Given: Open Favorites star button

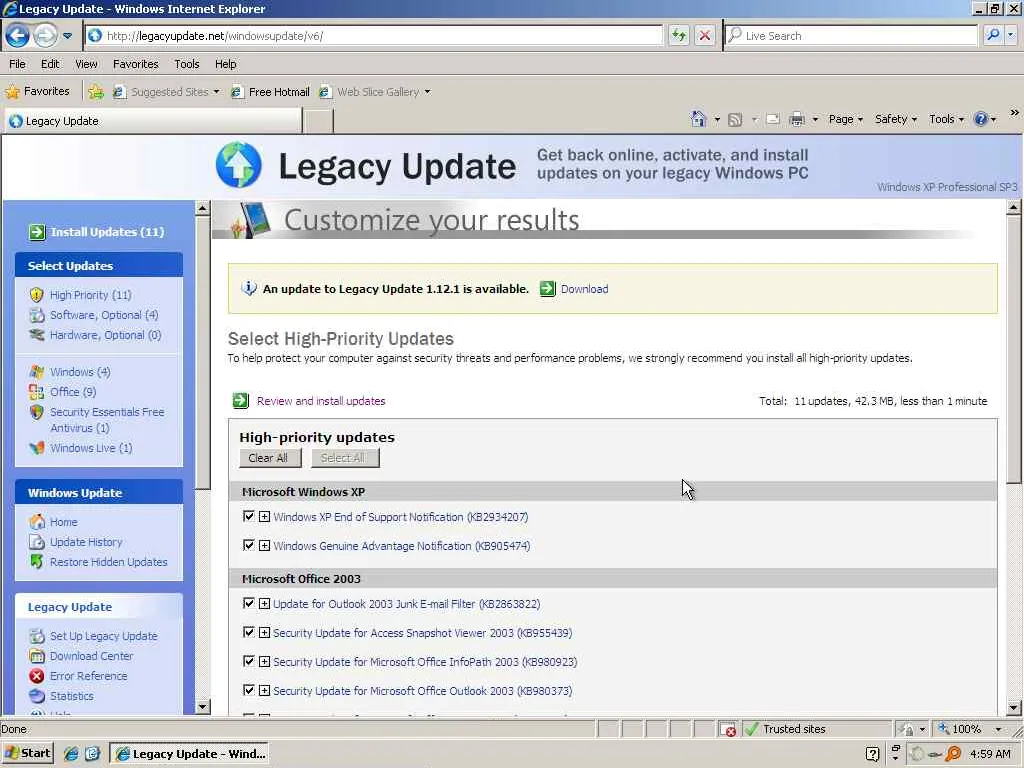Looking at the screenshot, I should 37,91.
